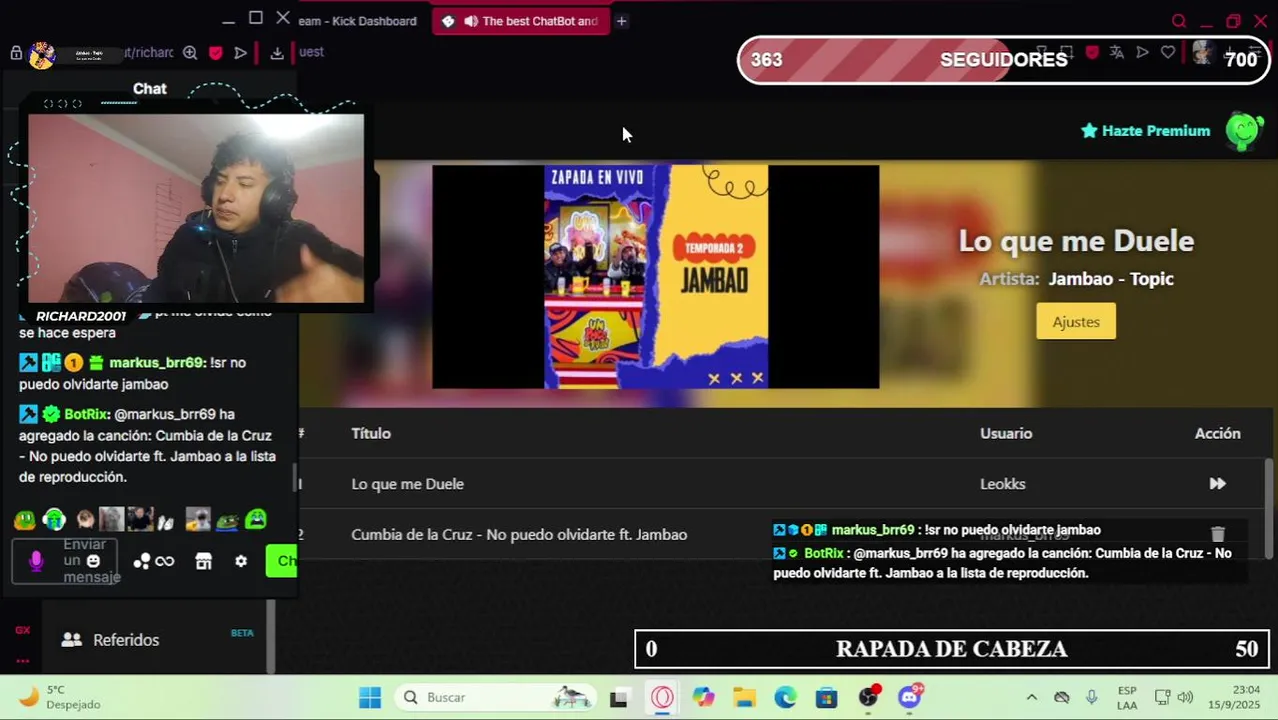Viewport: 1278px width, 720px height.
Task: Click the song queue vertical scrollbar
Action: pos(1269,508)
